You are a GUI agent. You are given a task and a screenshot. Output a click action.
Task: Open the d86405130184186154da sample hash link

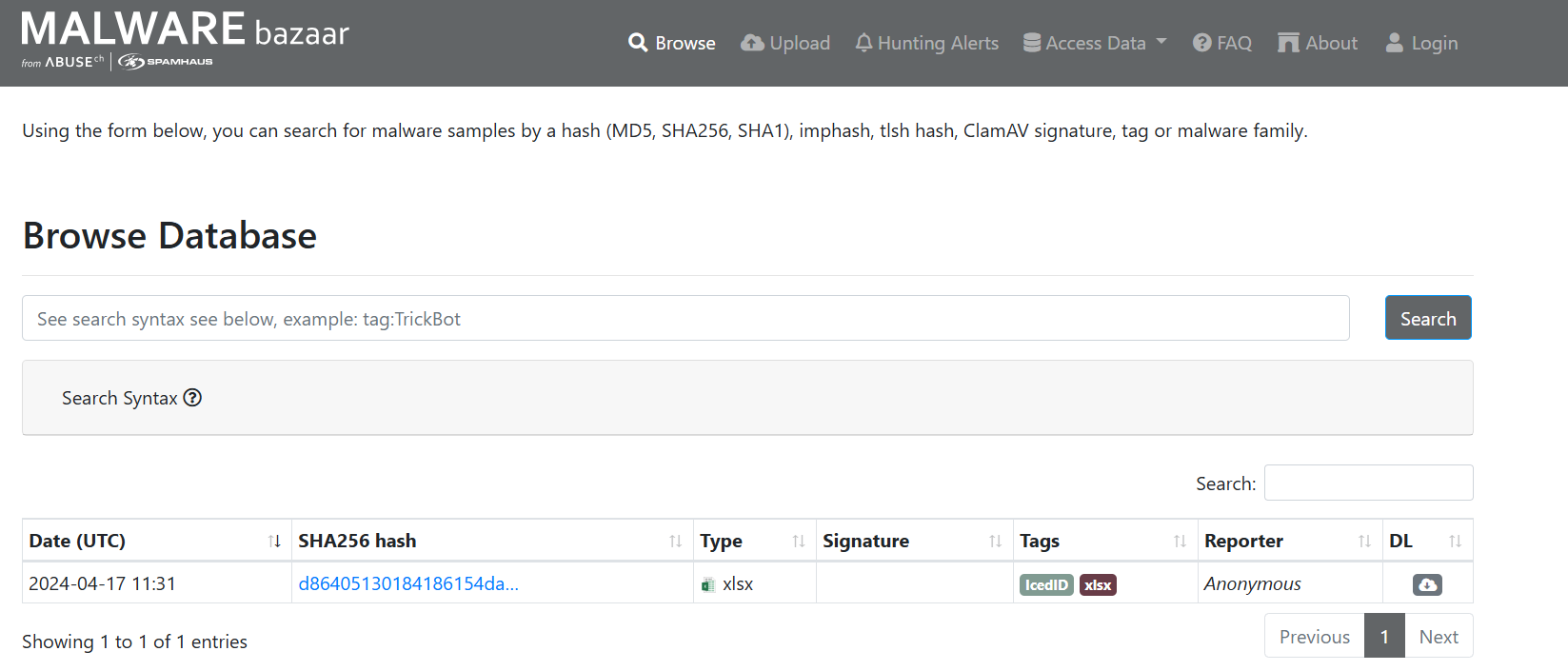pos(408,584)
